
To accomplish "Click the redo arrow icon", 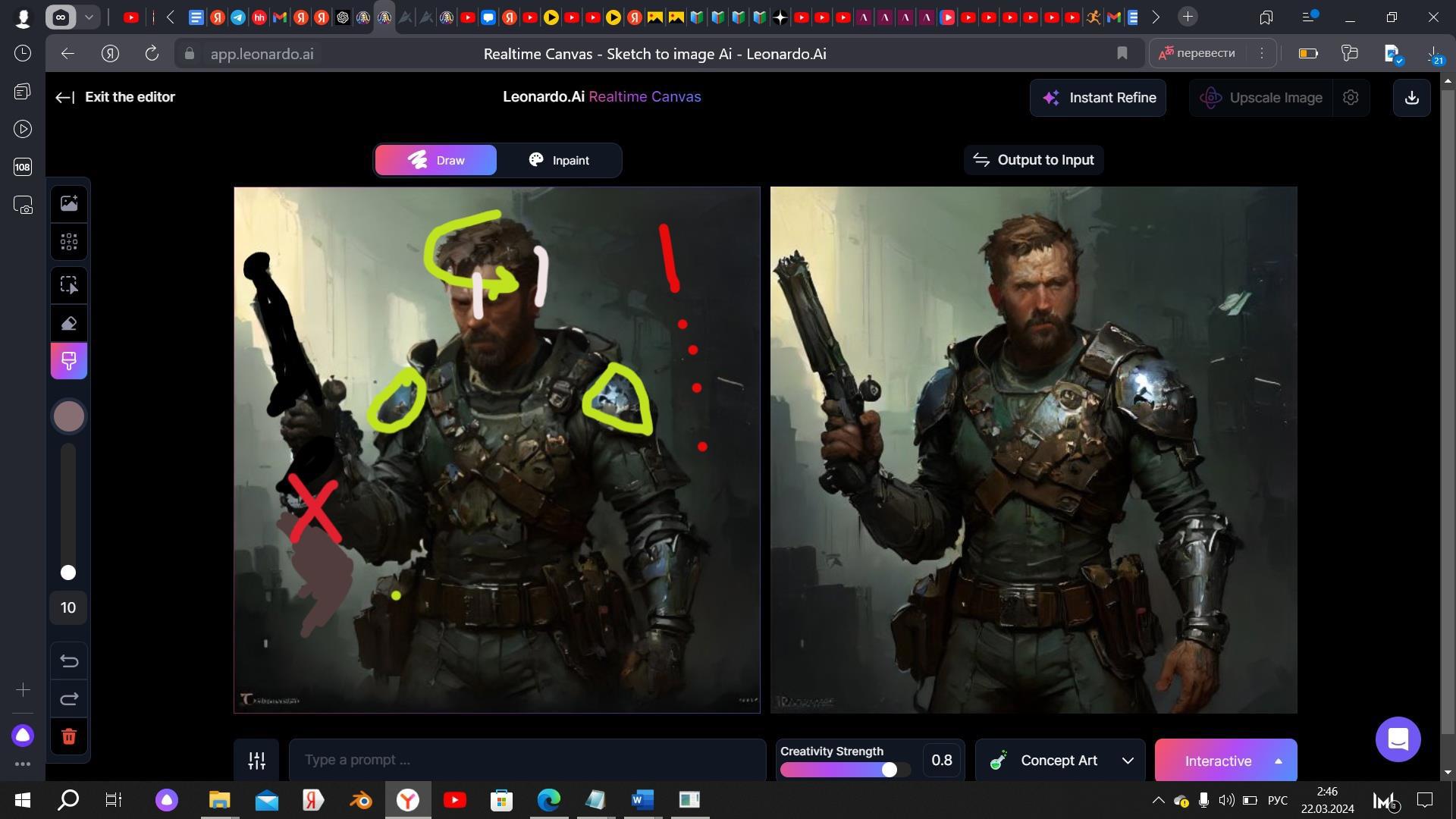I will coord(69,698).
